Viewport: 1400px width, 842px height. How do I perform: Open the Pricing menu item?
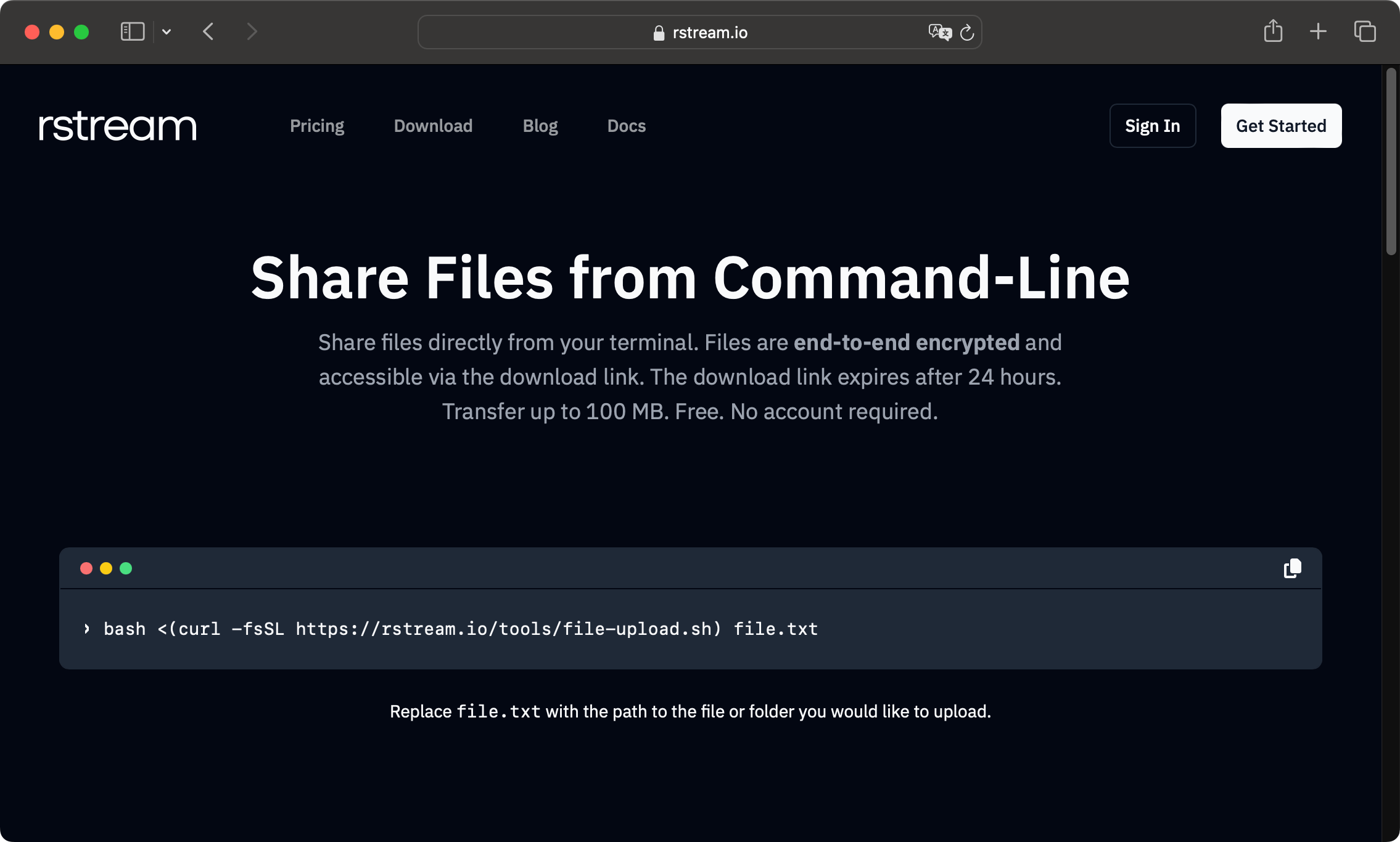point(316,125)
